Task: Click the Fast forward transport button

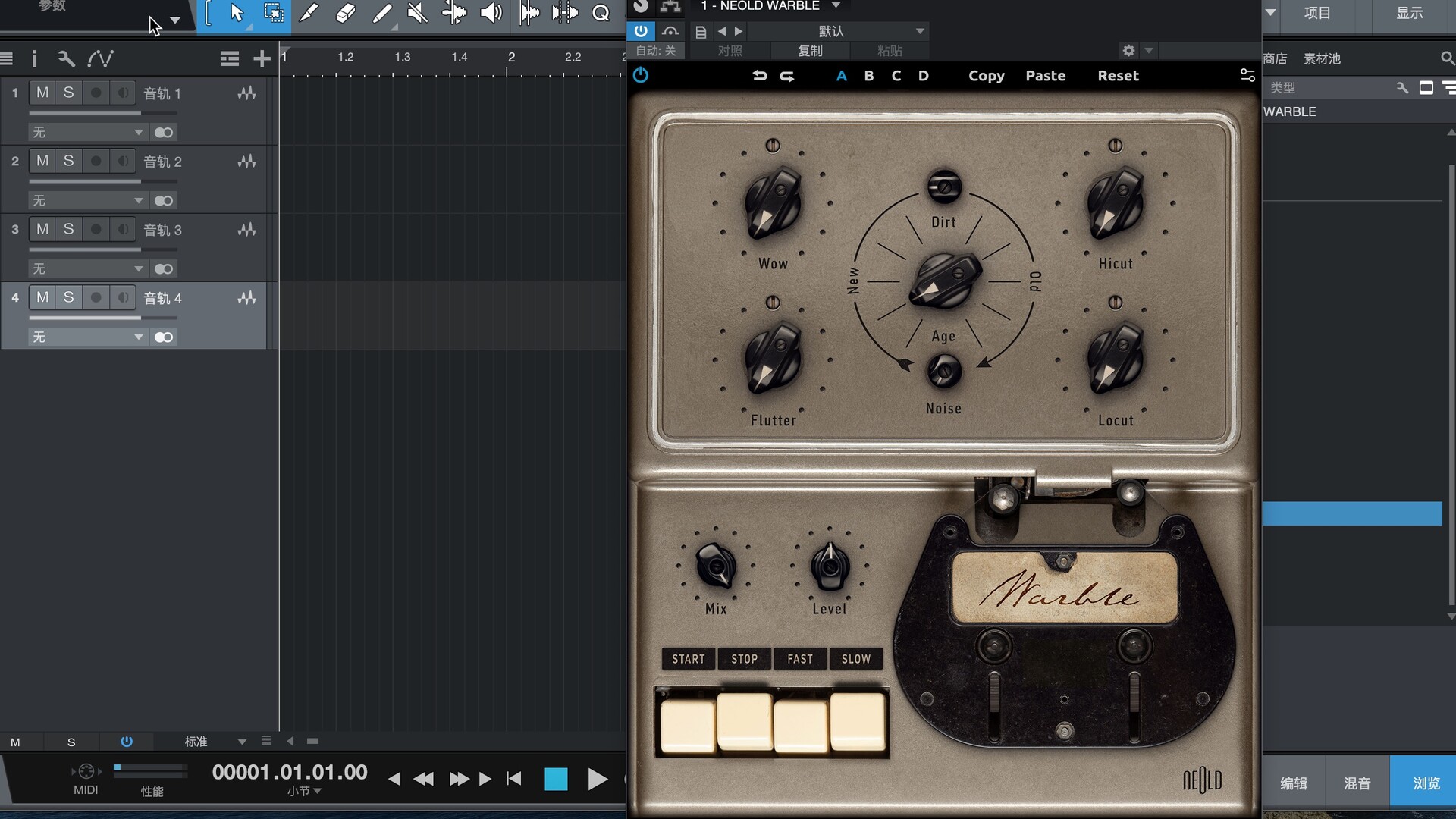Action: pos(459,779)
